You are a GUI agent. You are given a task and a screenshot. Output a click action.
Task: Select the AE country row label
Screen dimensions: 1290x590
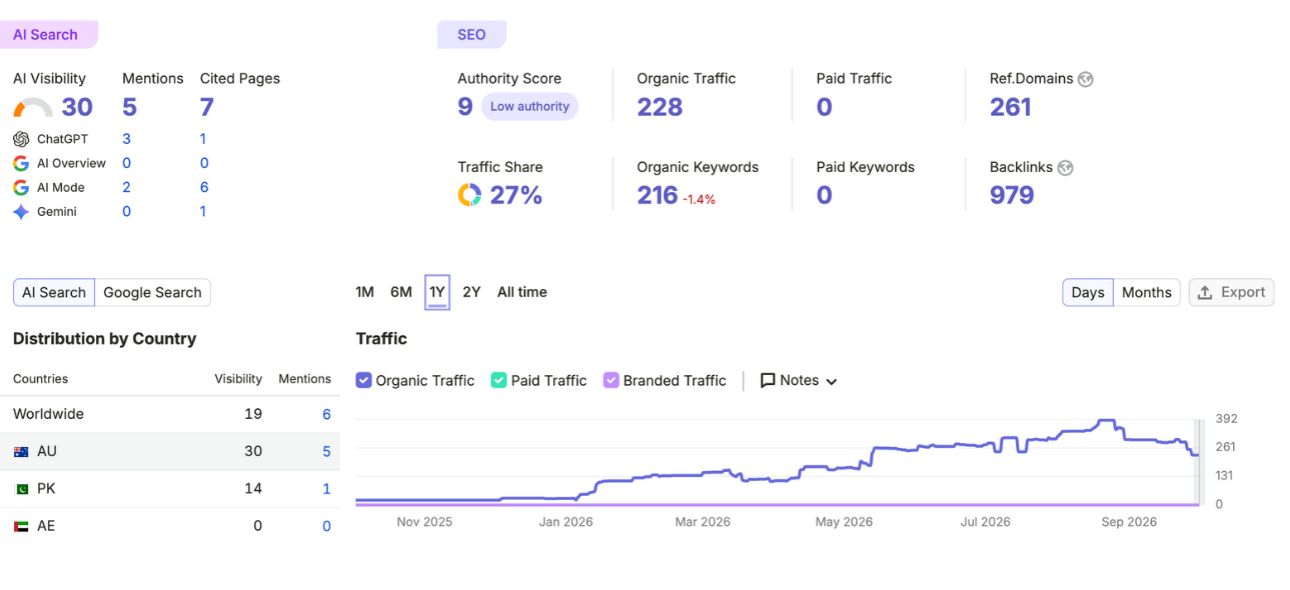(46, 526)
